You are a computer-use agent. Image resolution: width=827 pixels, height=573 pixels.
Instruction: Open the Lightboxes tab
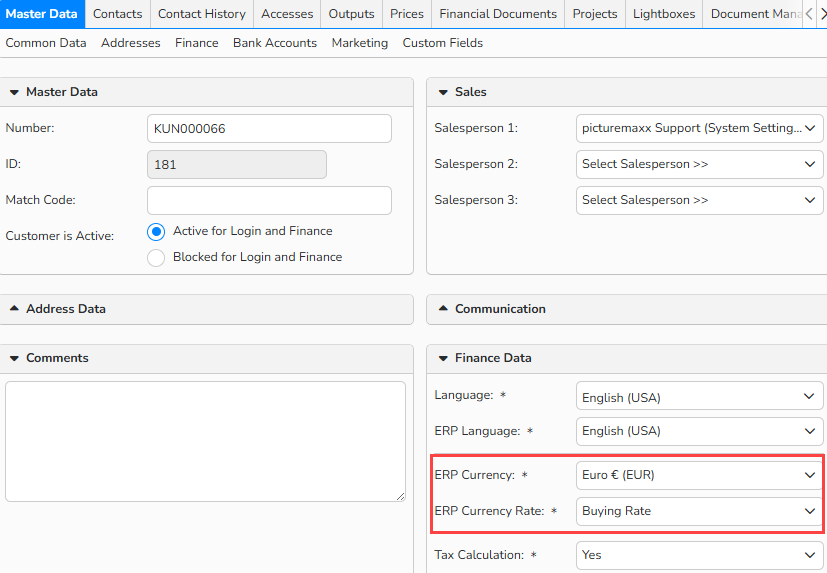click(x=664, y=14)
